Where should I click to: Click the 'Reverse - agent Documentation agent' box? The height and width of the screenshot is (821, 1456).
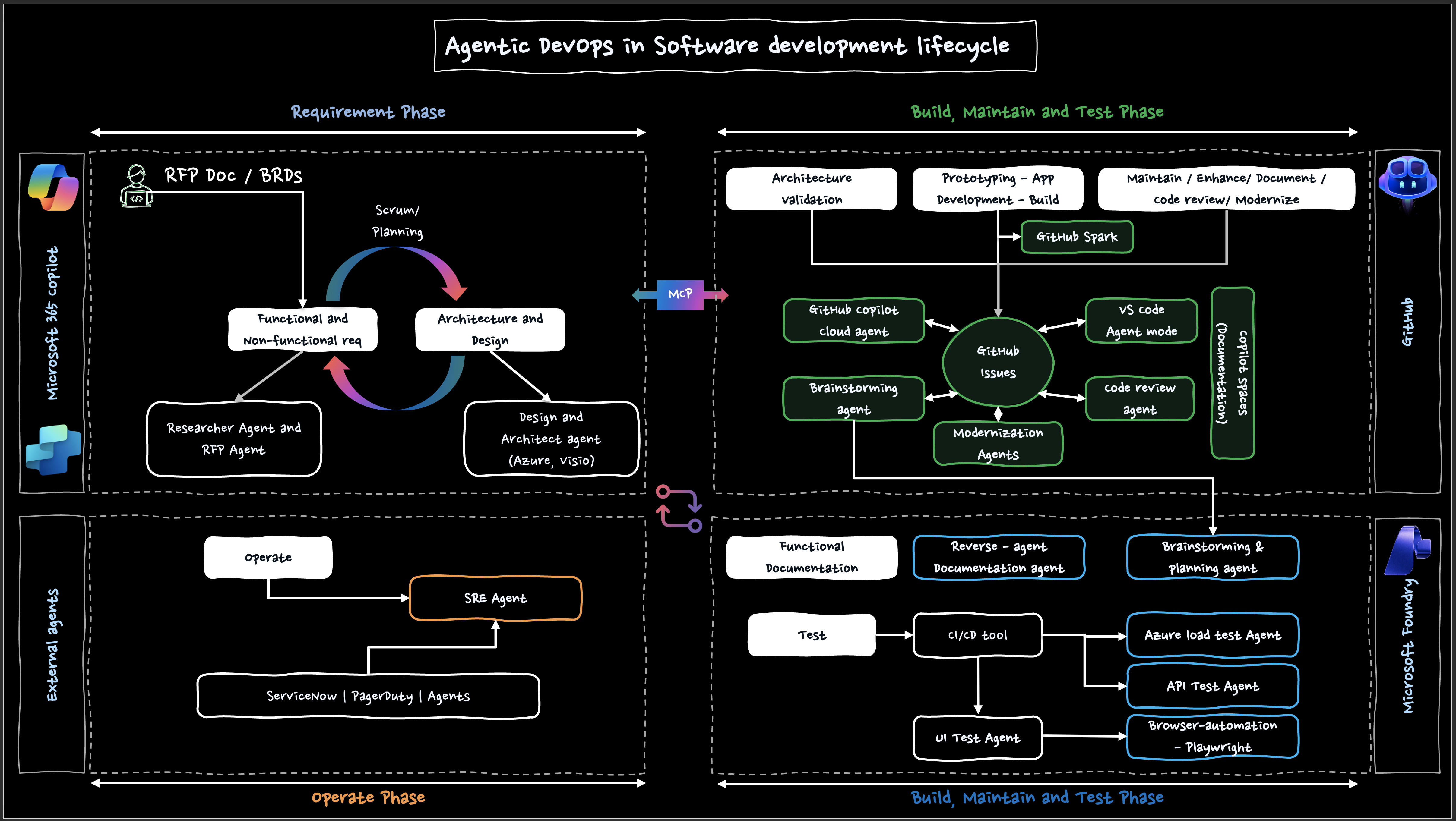tap(999, 557)
